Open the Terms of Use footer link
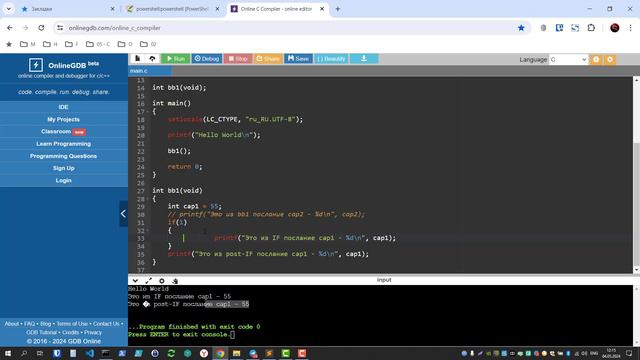The width and height of the screenshot is (640, 360). tap(72, 324)
